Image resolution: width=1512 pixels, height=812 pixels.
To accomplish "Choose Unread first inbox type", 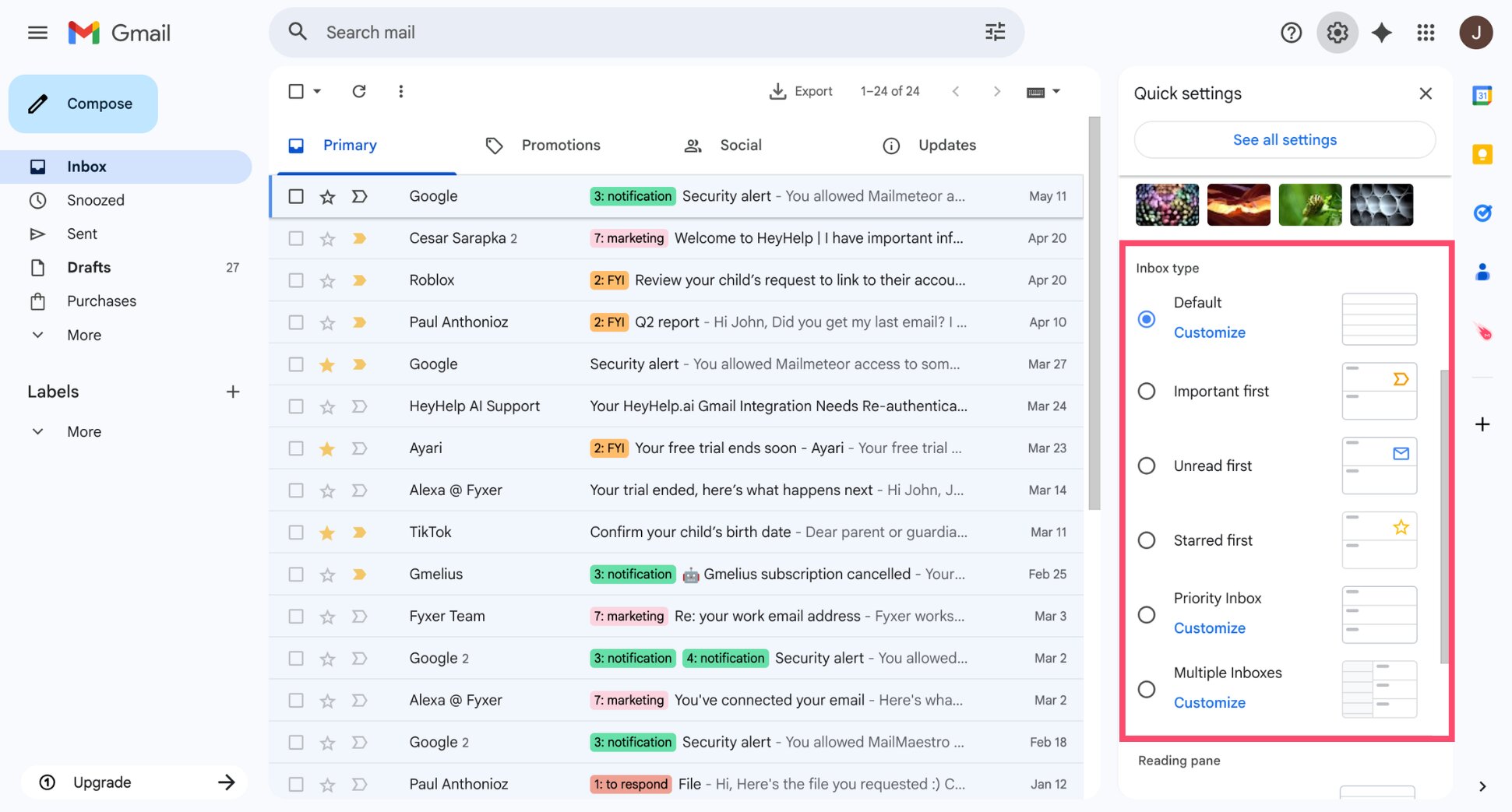I will (x=1147, y=466).
